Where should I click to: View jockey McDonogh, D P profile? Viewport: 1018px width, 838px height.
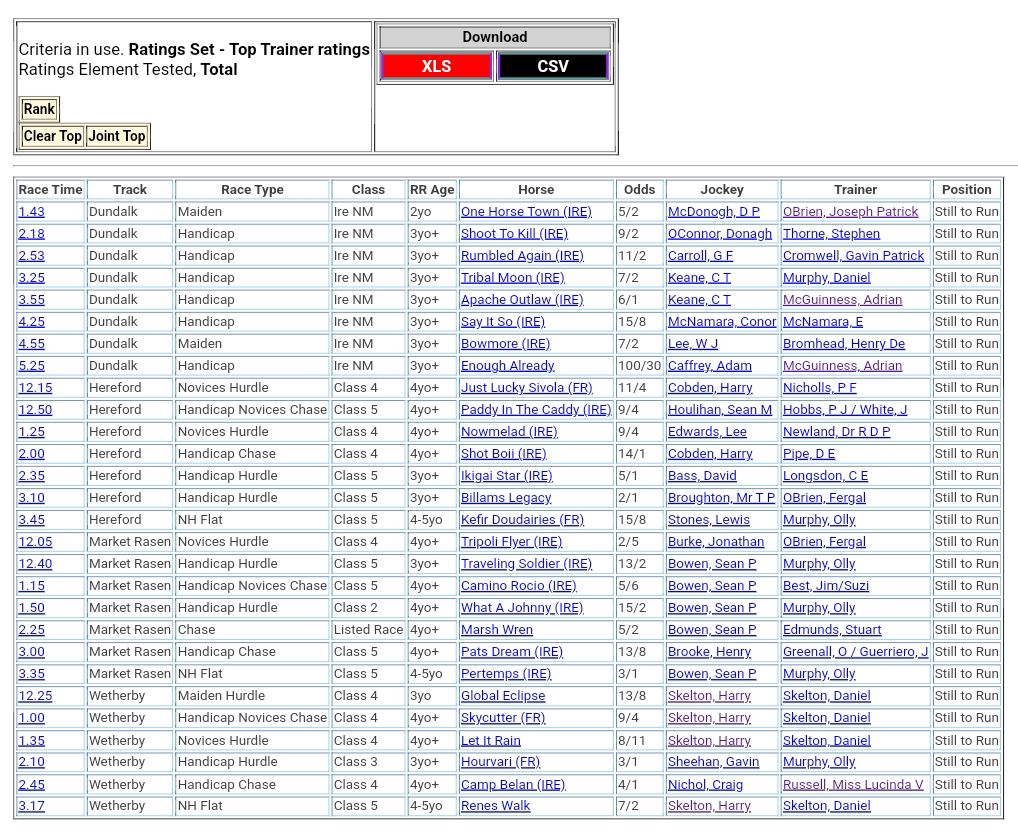pos(713,212)
